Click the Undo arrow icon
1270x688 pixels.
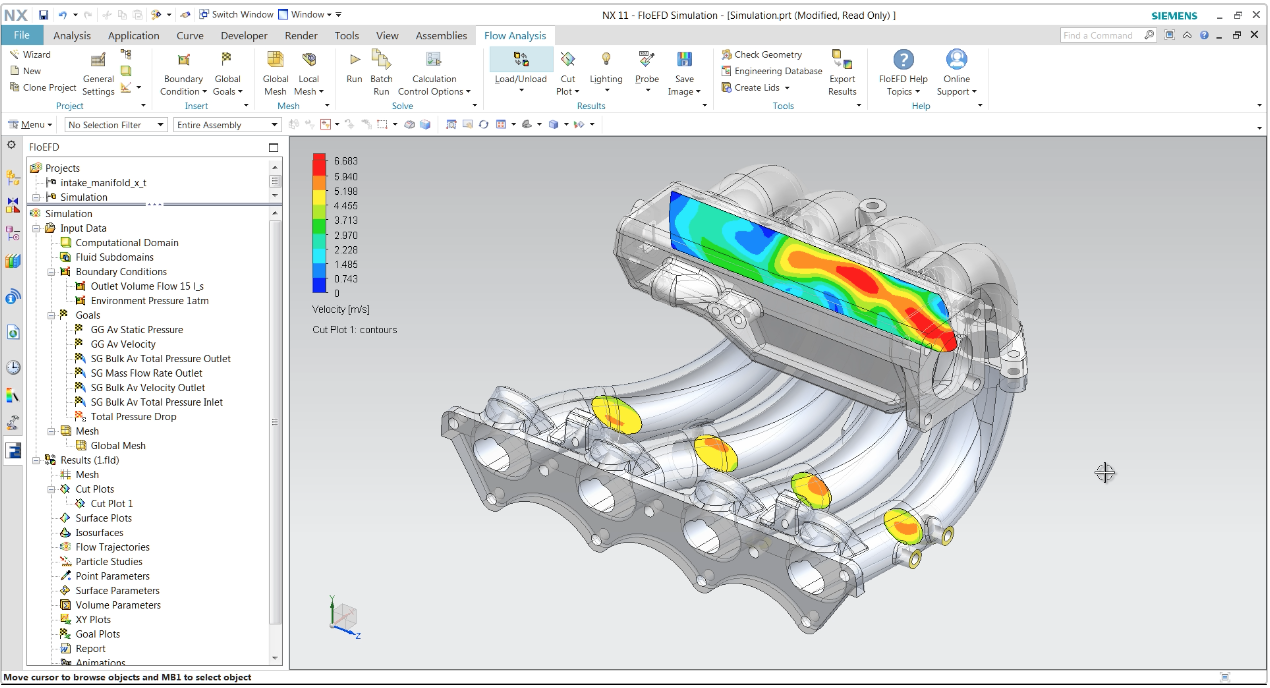coord(62,15)
